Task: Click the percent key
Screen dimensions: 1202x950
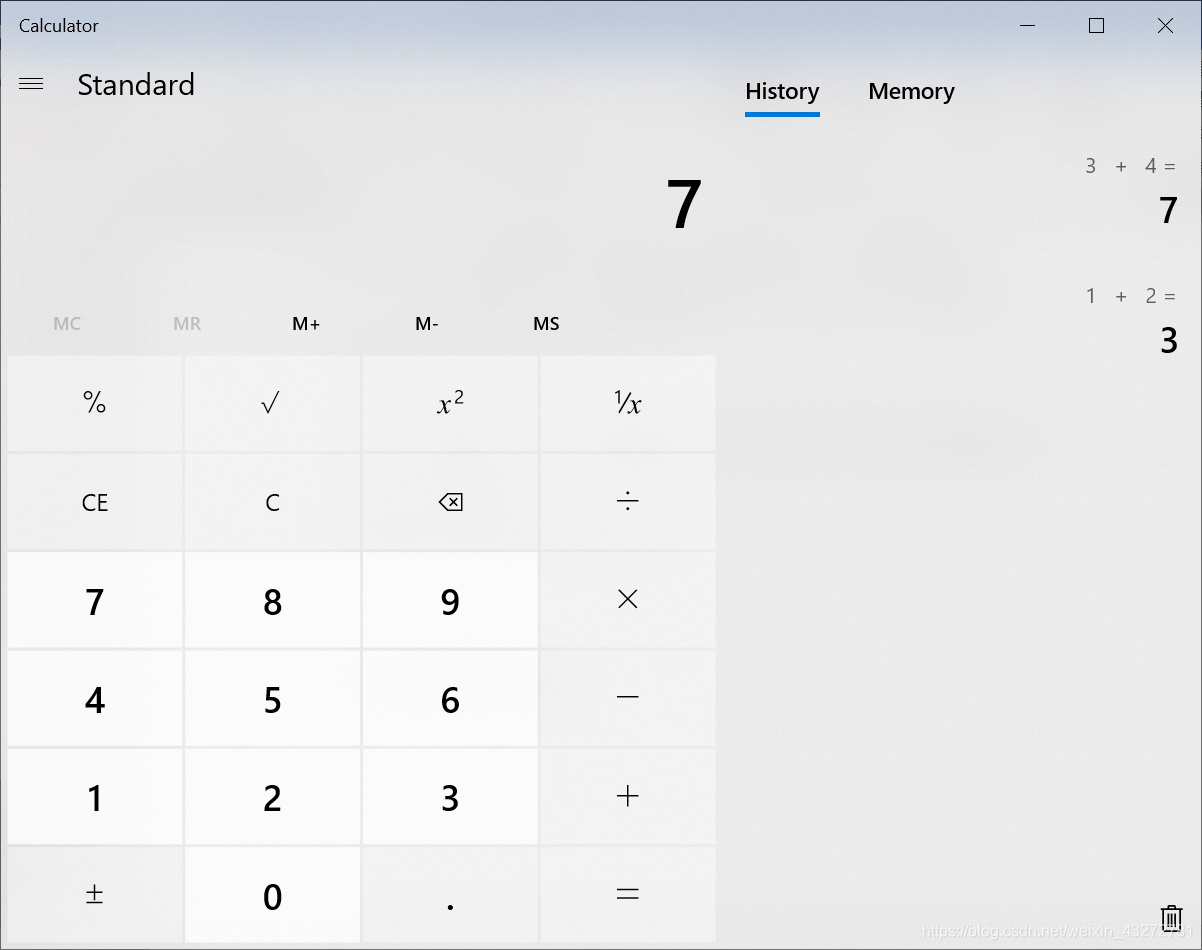Action: (x=95, y=403)
